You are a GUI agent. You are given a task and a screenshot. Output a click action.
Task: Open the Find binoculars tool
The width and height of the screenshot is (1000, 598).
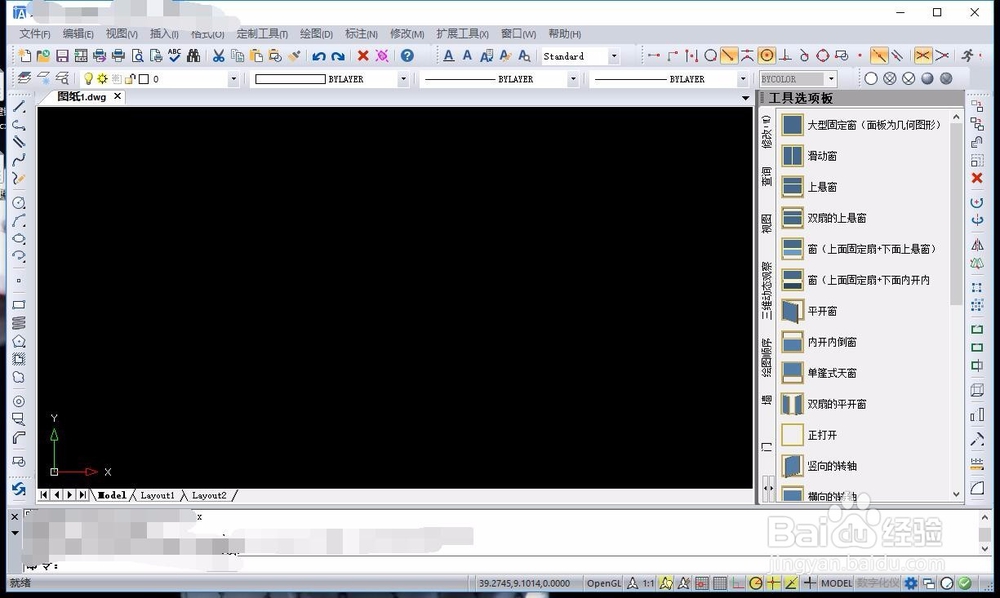pos(193,56)
